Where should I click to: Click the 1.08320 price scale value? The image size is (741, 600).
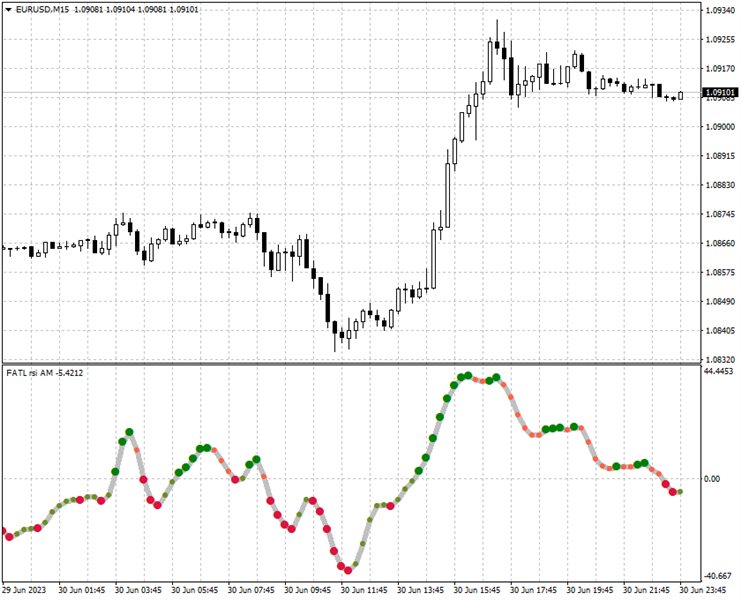coord(720,360)
